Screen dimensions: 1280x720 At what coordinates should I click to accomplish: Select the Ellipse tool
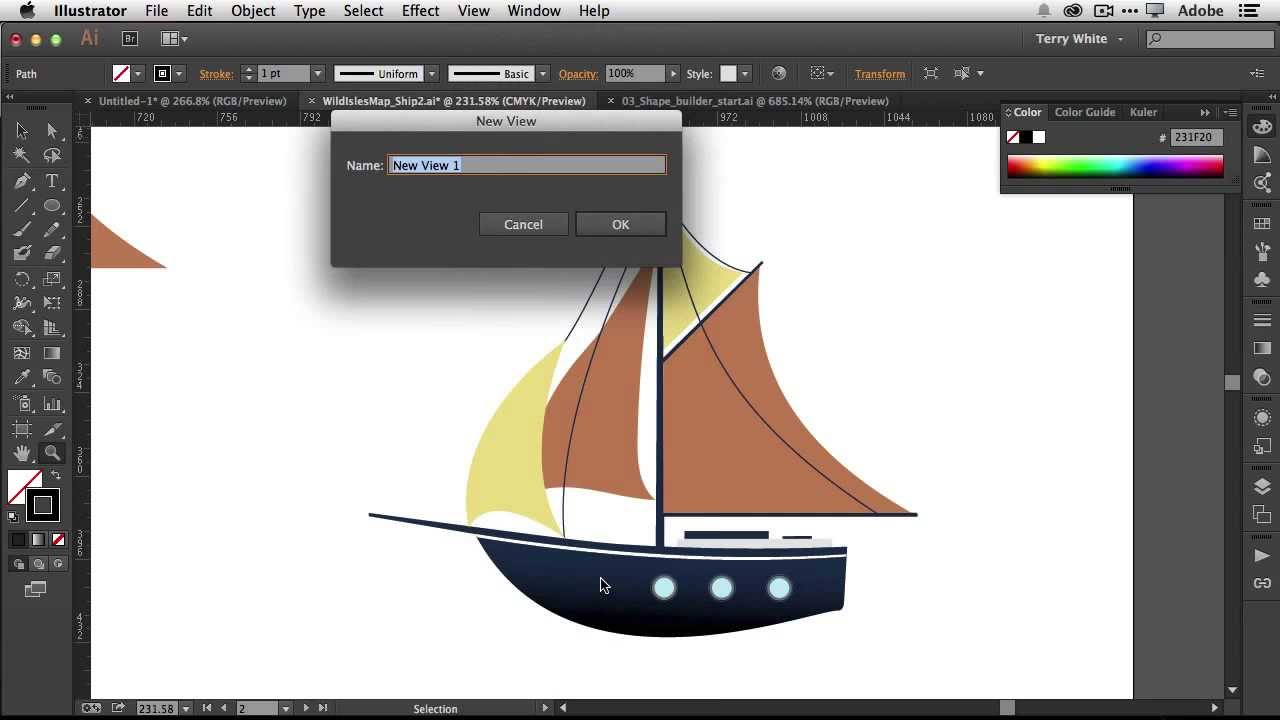tap(52, 205)
